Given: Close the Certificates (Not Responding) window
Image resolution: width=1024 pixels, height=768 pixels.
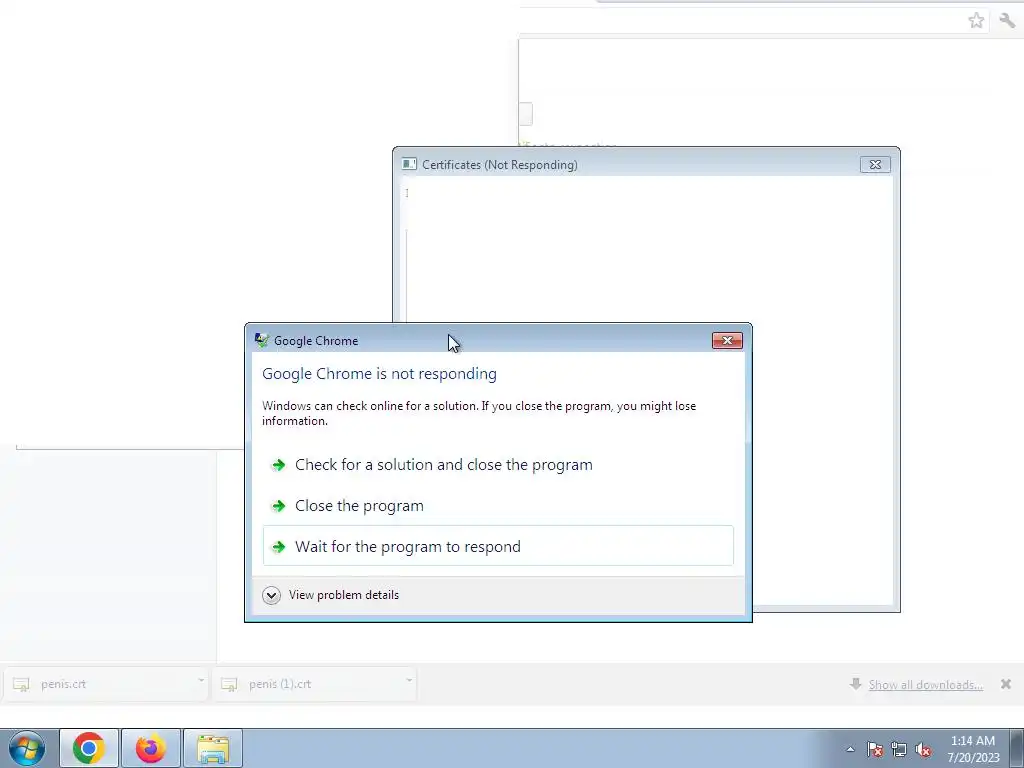Looking at the screenshot, I should [x=875, y=165].
